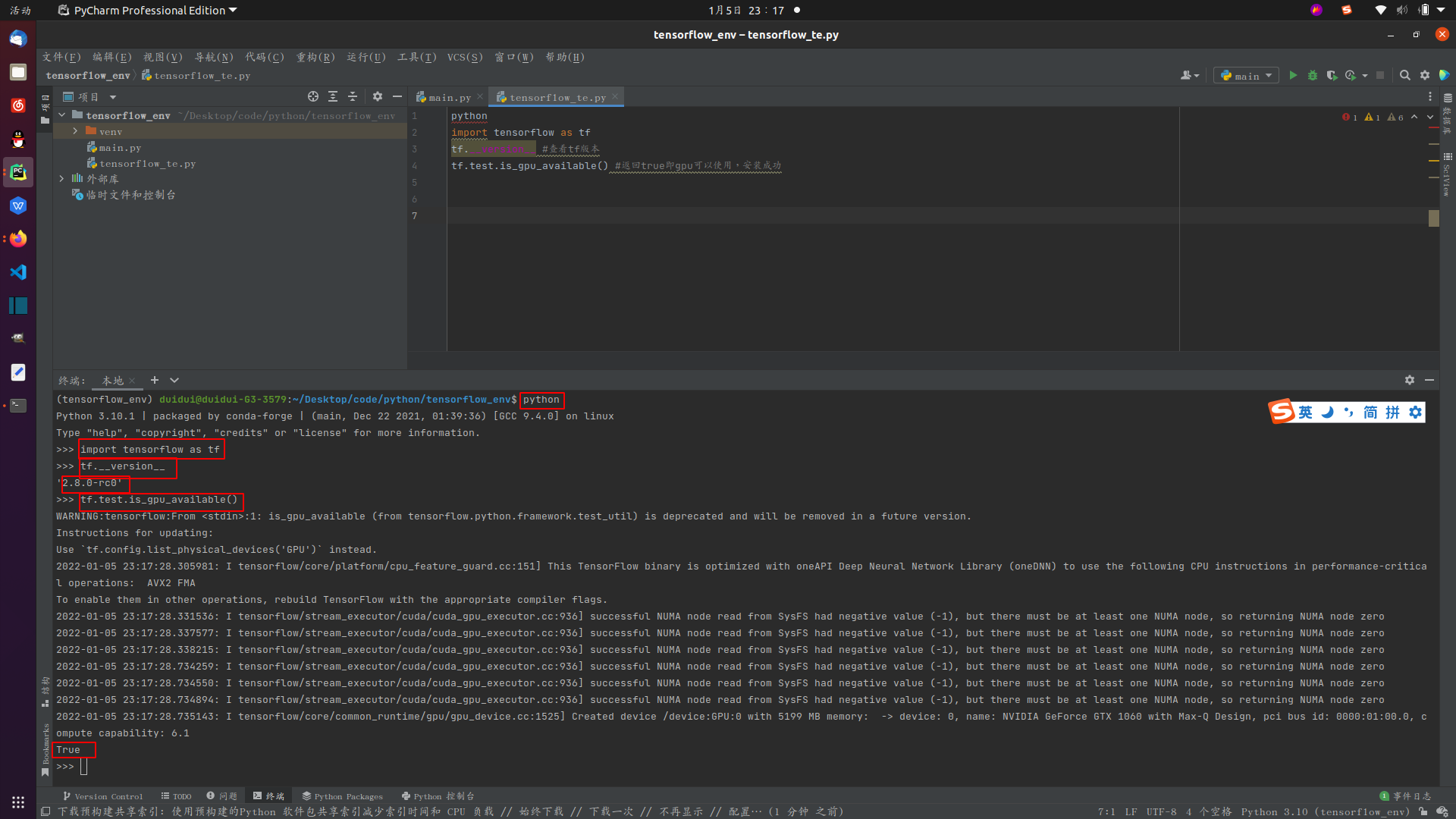Open project panel gear options
The image size is (1456, 819).
tap(378, 96)
